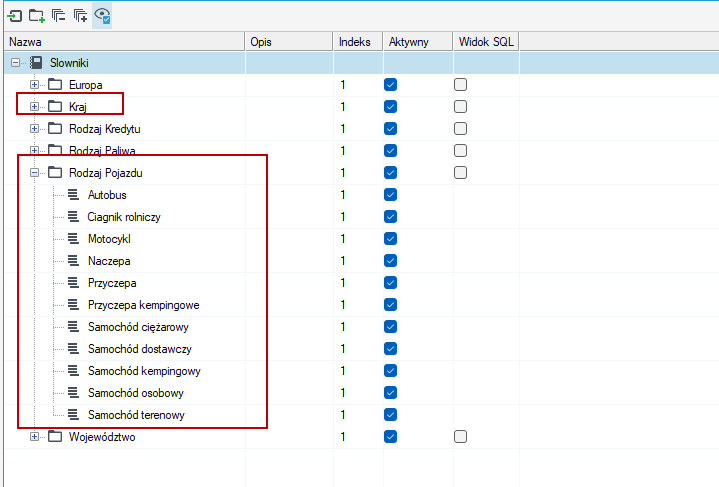Image resolution: width=719 pixels, height=487 pixels.
Task: Uncheck Aktywny for Motocykl
Action: tap(390, 238)
